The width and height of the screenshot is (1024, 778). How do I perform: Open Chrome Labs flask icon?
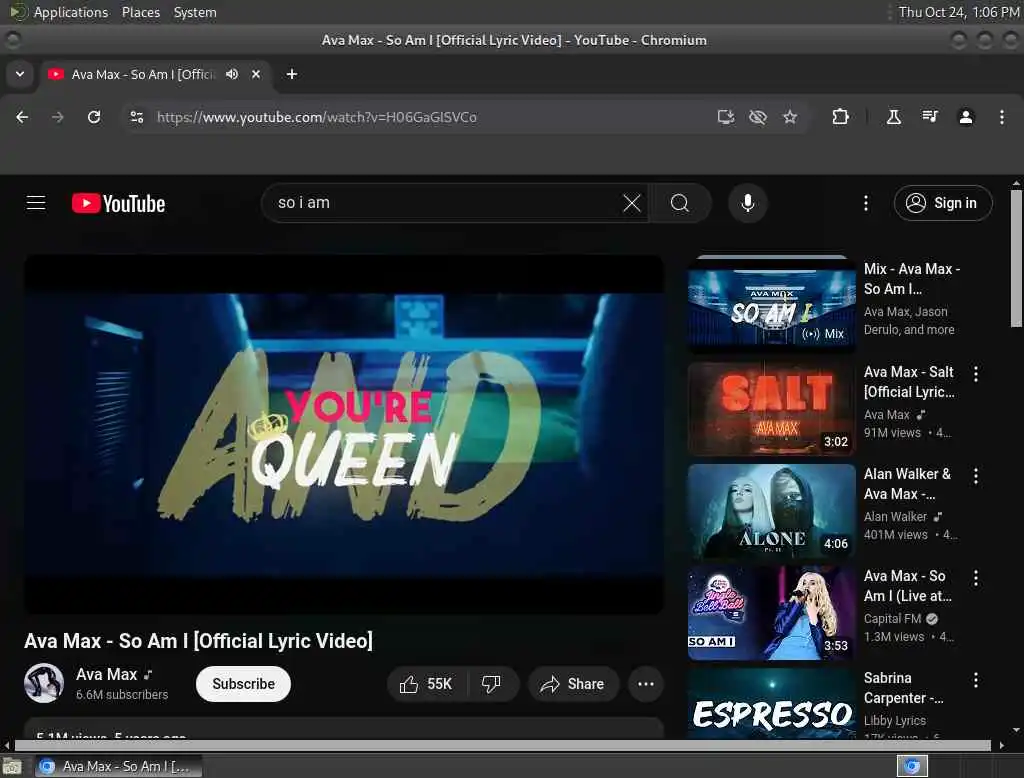click(x=893, y=117)
